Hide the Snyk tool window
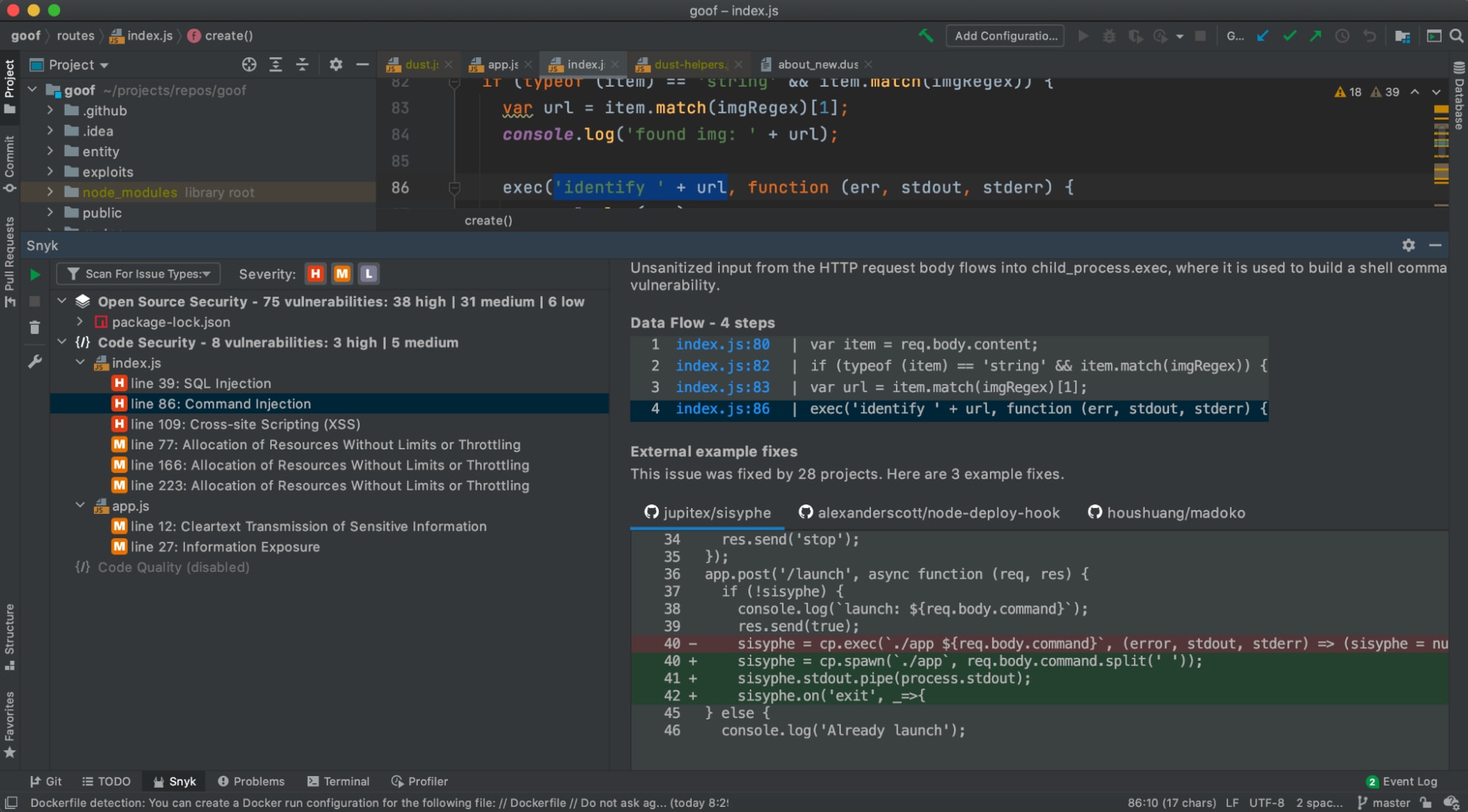 [1435, 245]
